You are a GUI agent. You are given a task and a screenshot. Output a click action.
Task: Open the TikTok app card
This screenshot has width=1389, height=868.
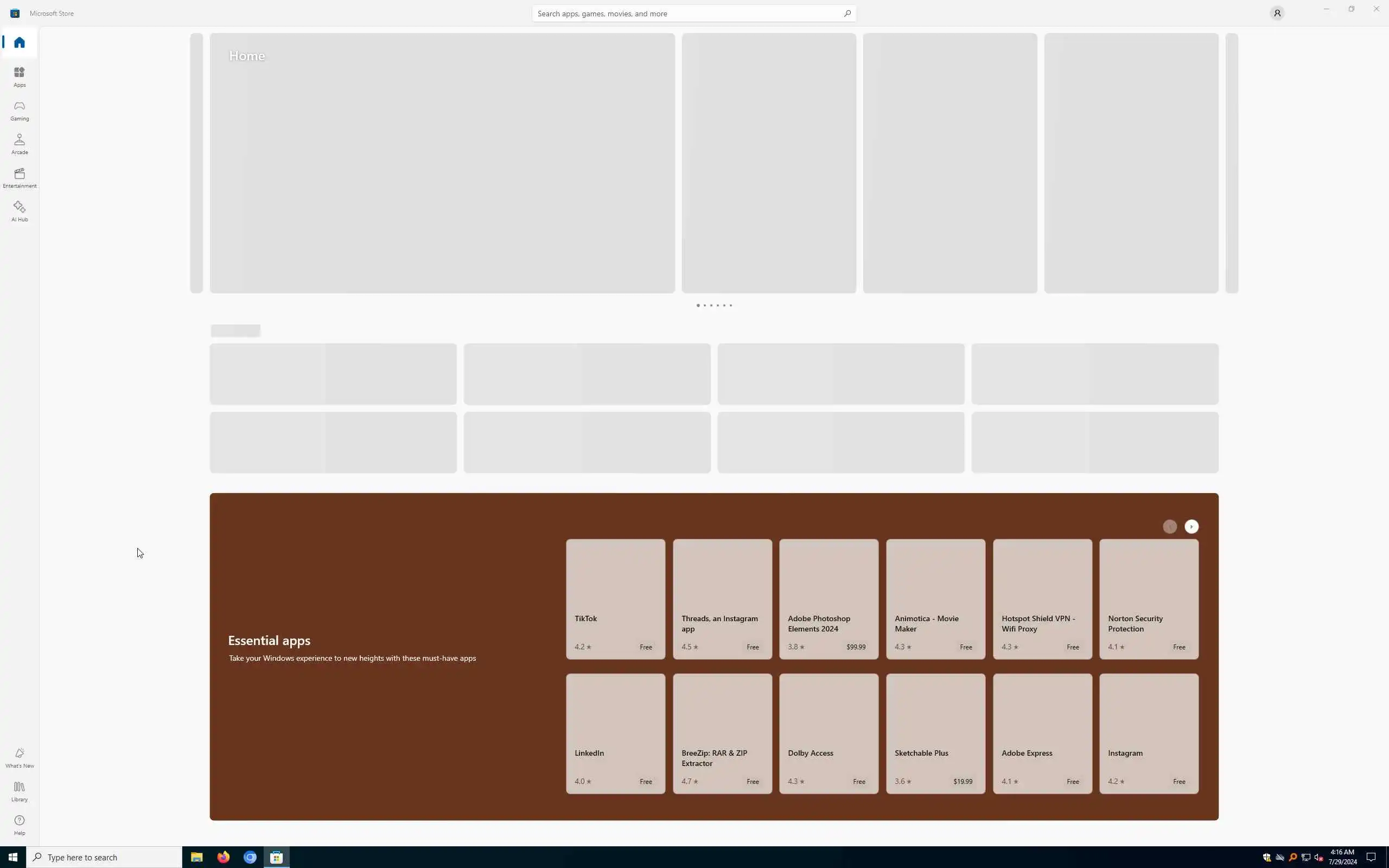(x=615, y=599)
